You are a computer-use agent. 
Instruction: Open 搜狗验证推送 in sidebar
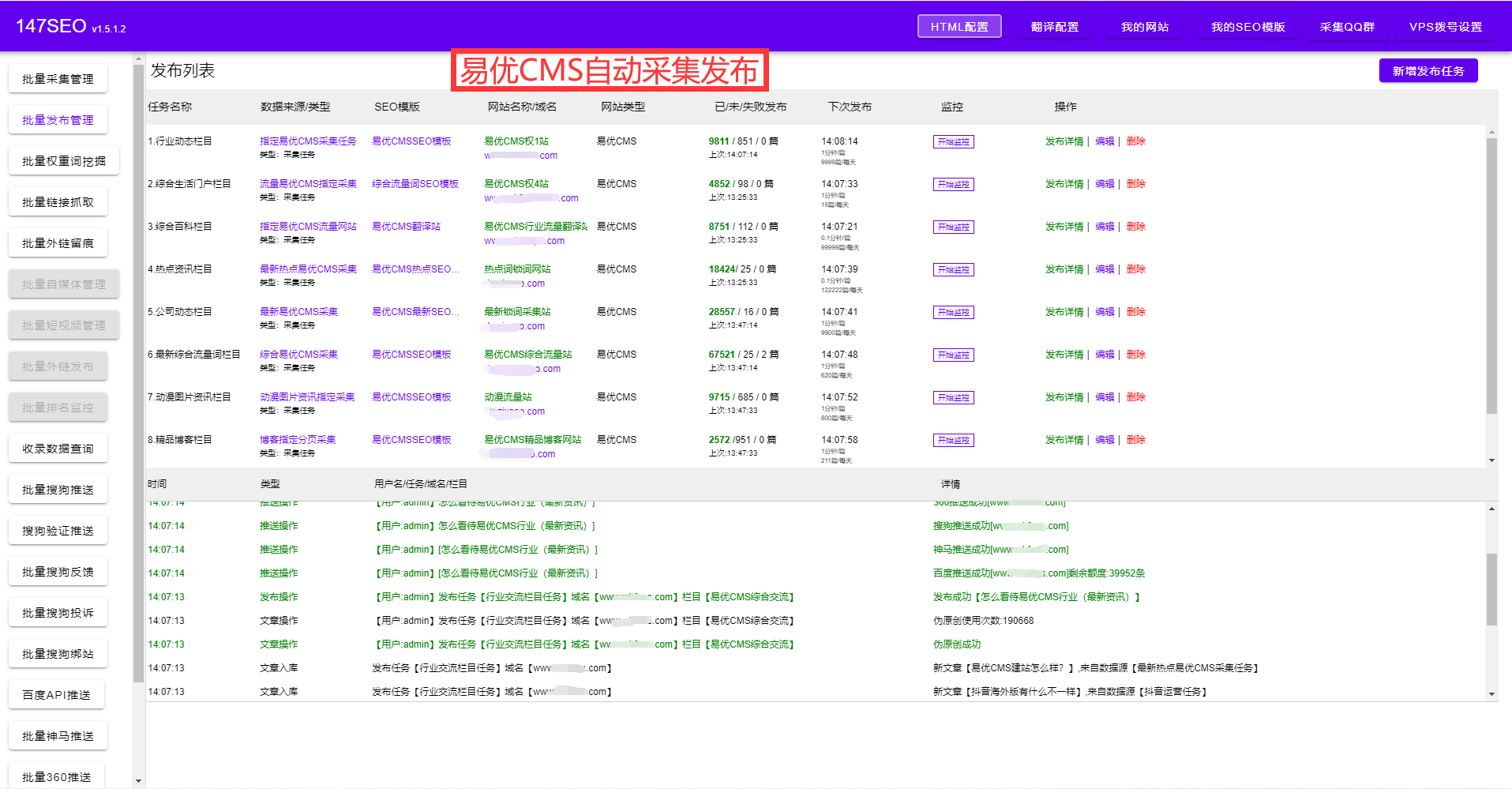tap(58, 531)
